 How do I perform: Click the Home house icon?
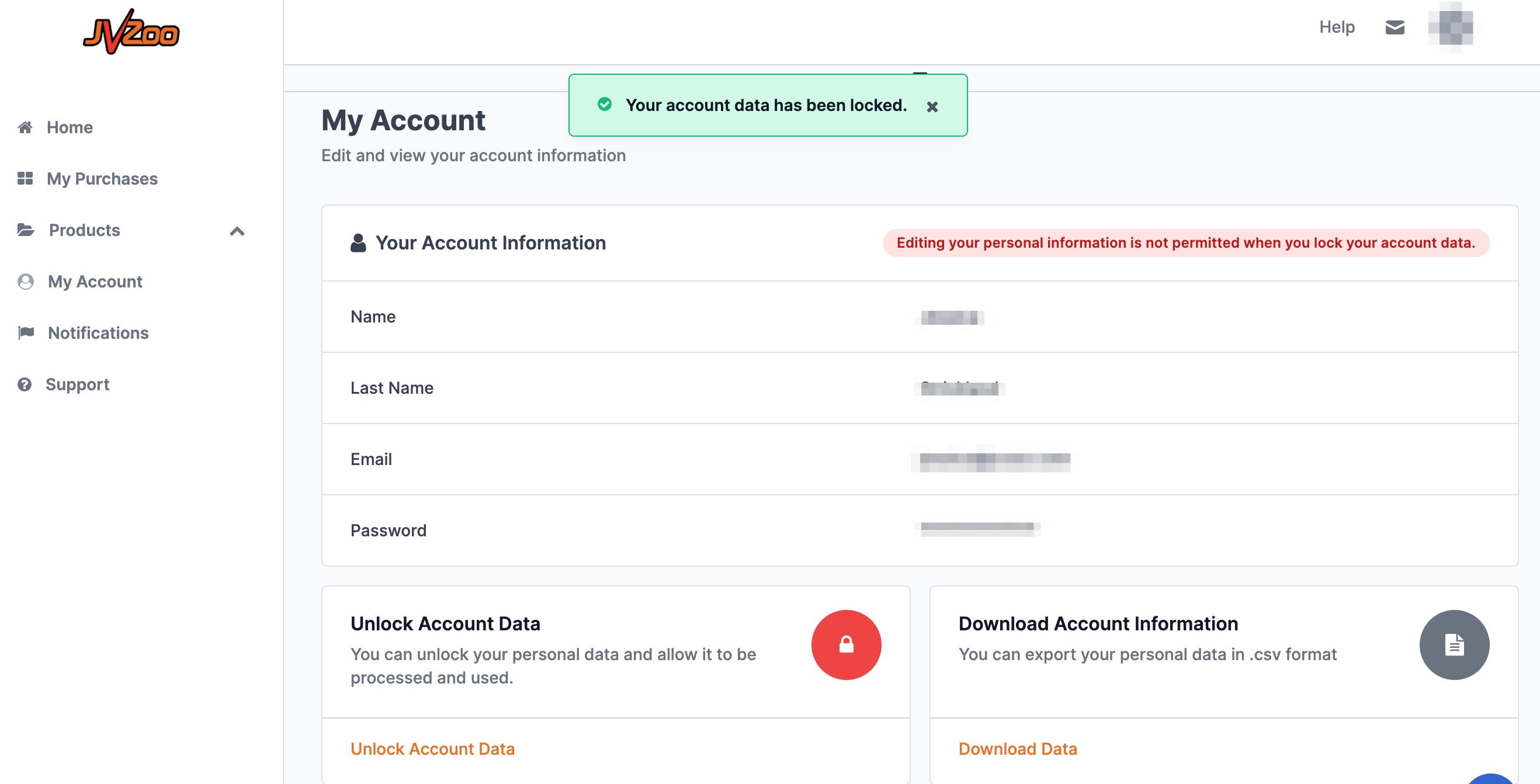click(25, 127)
